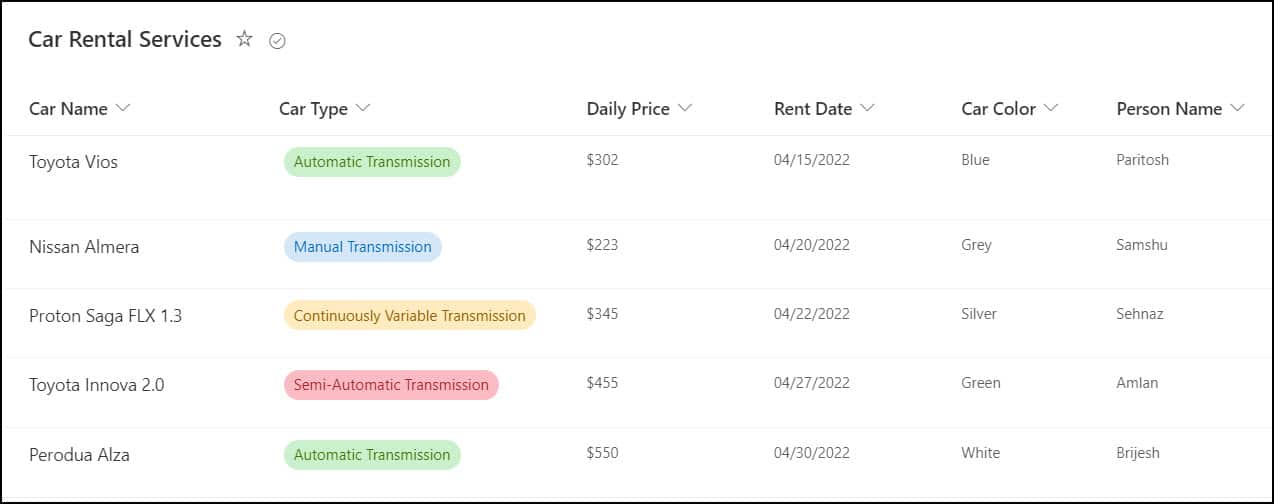Click the Car Rental Services title
This screenshot has width=1274, height=504.
(125, 40)
